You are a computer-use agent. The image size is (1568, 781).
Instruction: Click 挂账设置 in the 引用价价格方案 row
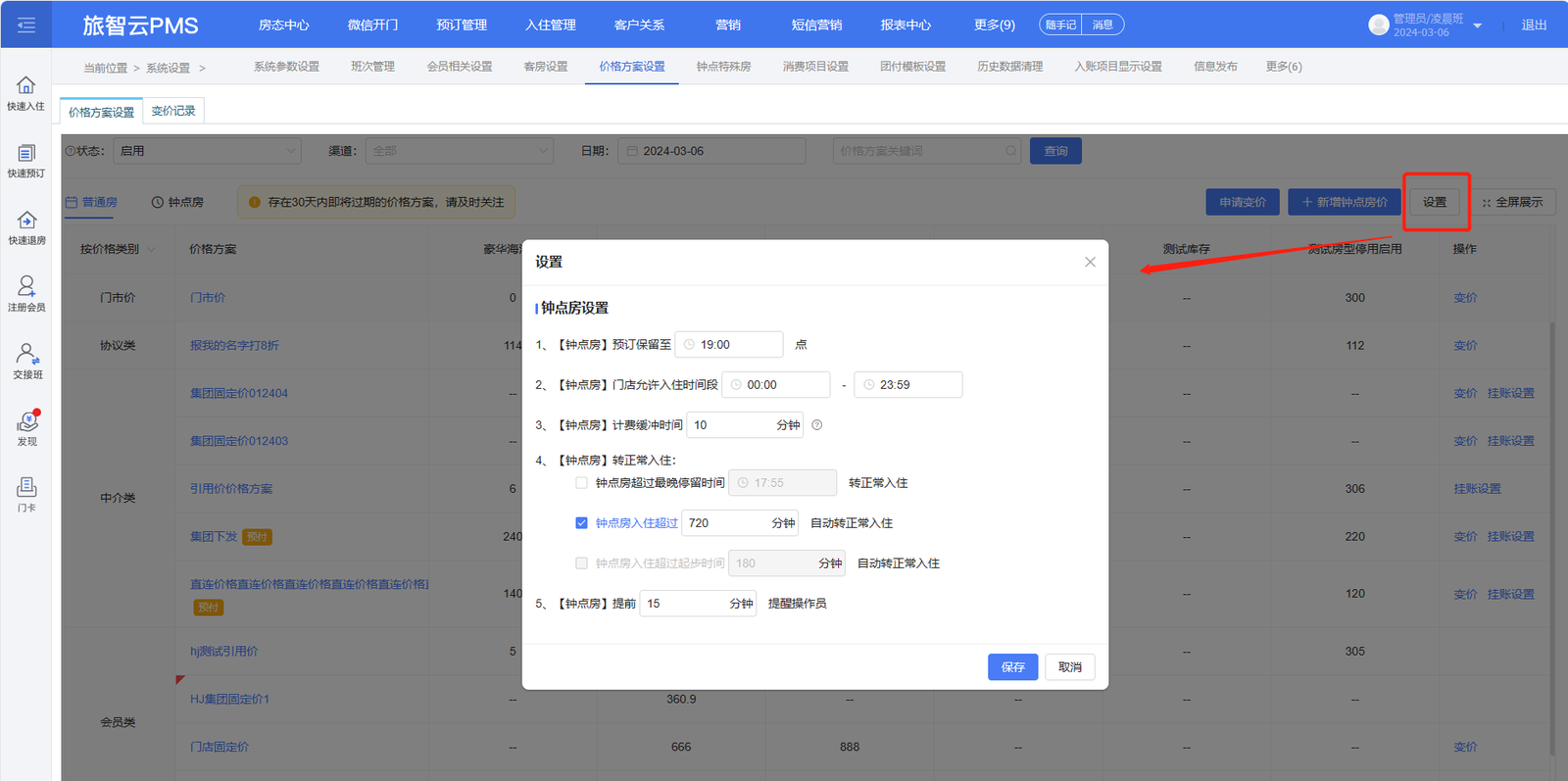pos(1477,489)
